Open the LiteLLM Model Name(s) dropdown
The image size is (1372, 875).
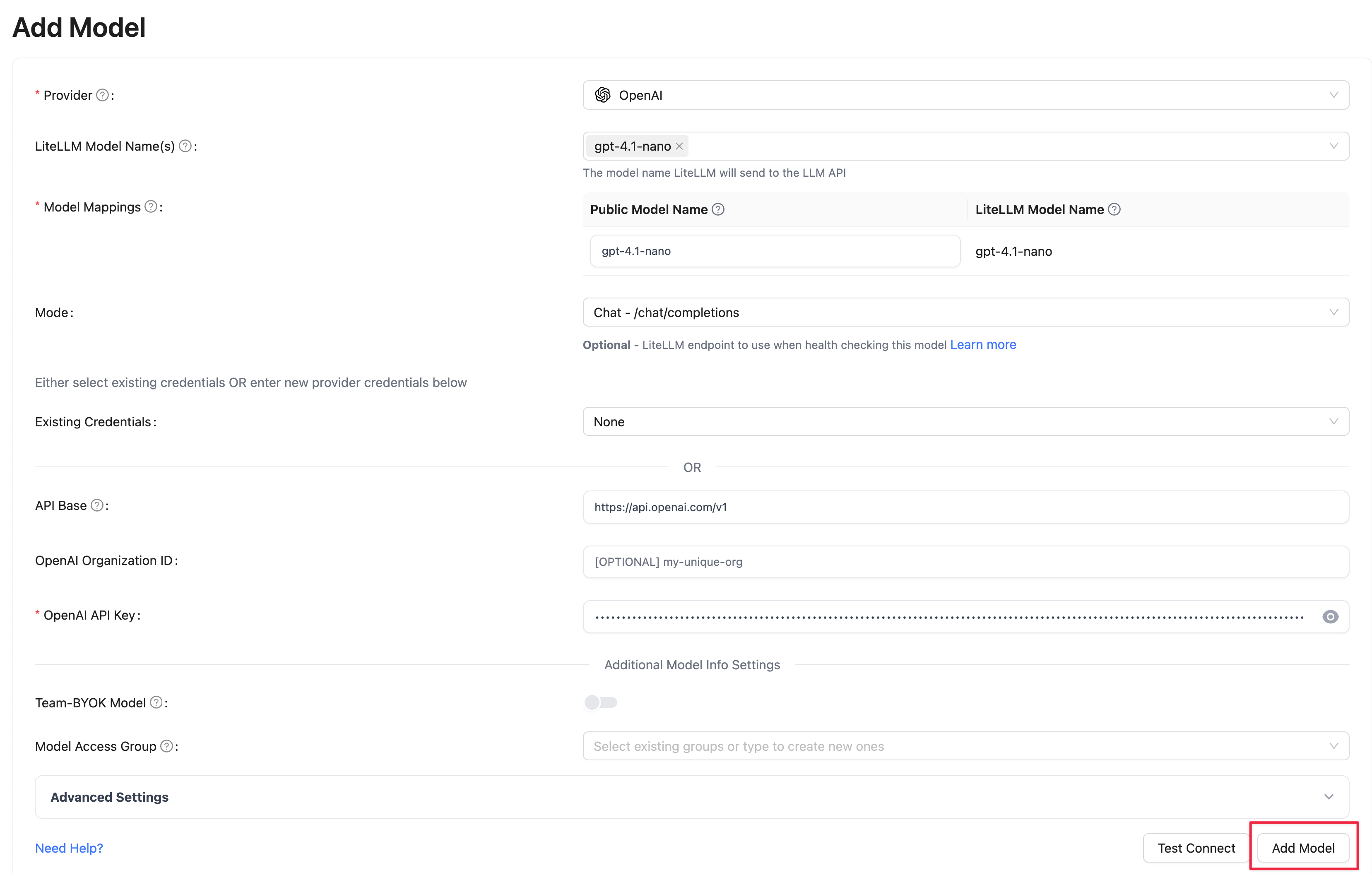pos(966,147)
